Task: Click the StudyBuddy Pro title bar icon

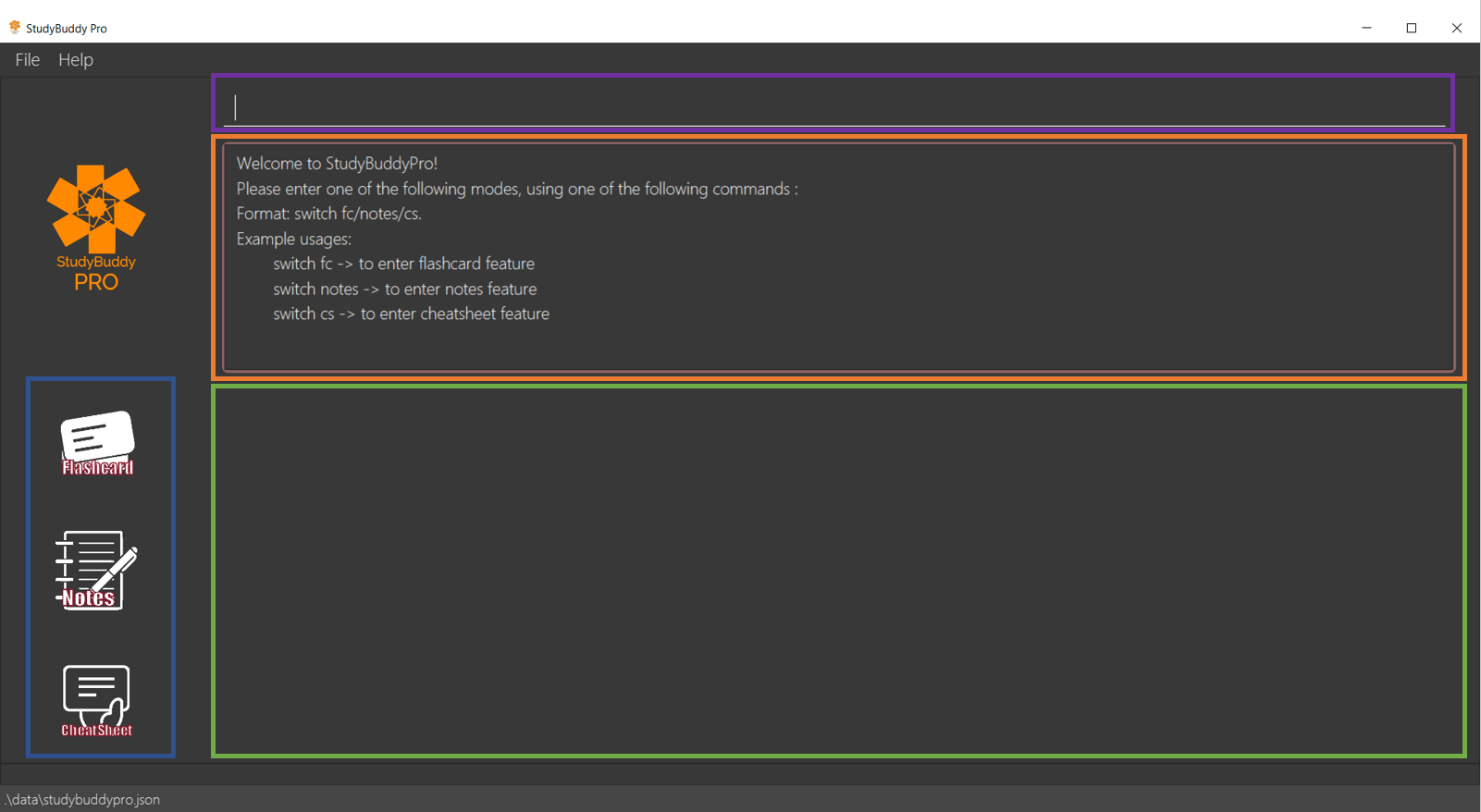Action: [x=15, y=28]
